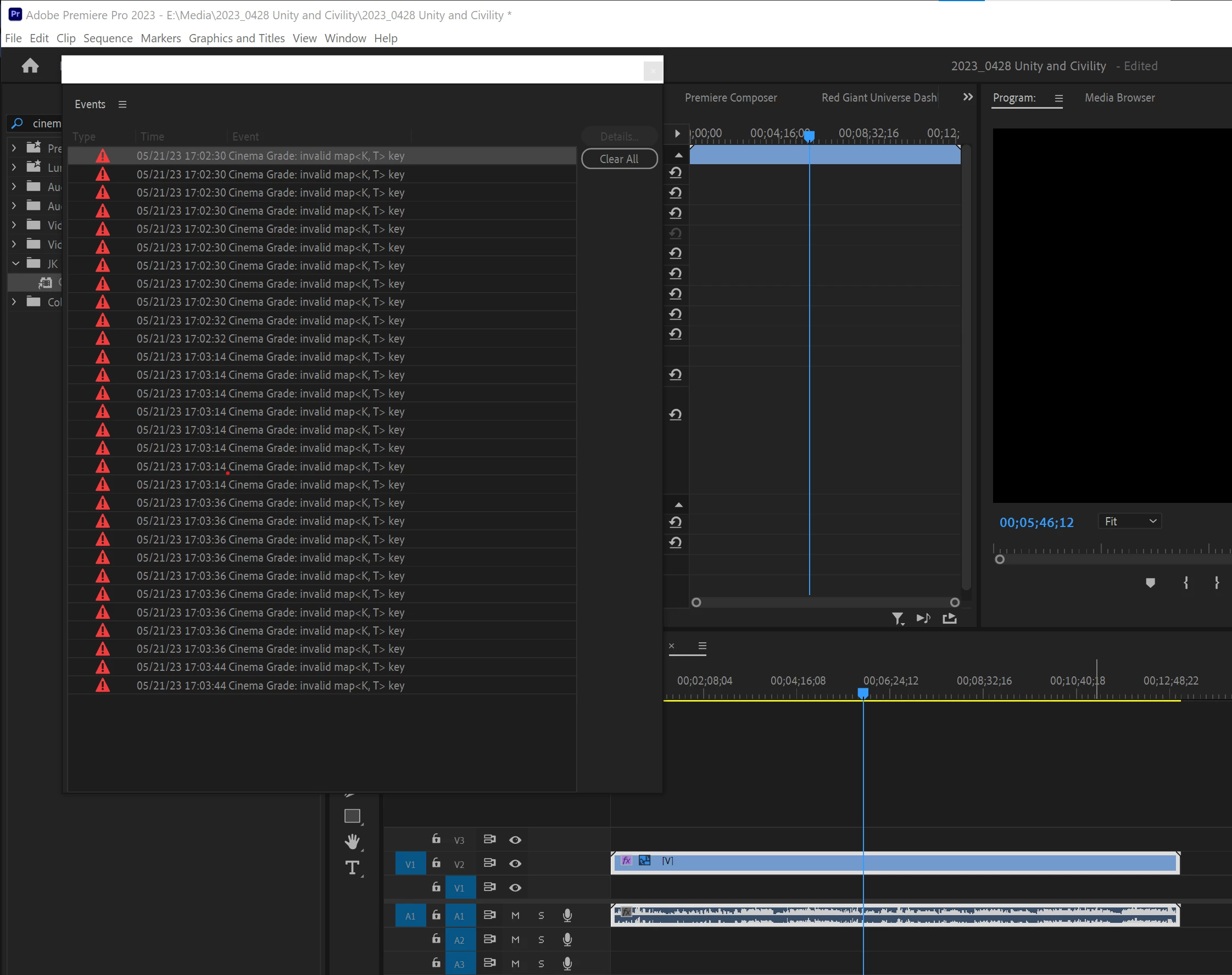Click export frame icon in Effect Controls
Viewport: 1232px width, 975px height.
(x=949, y=618)
